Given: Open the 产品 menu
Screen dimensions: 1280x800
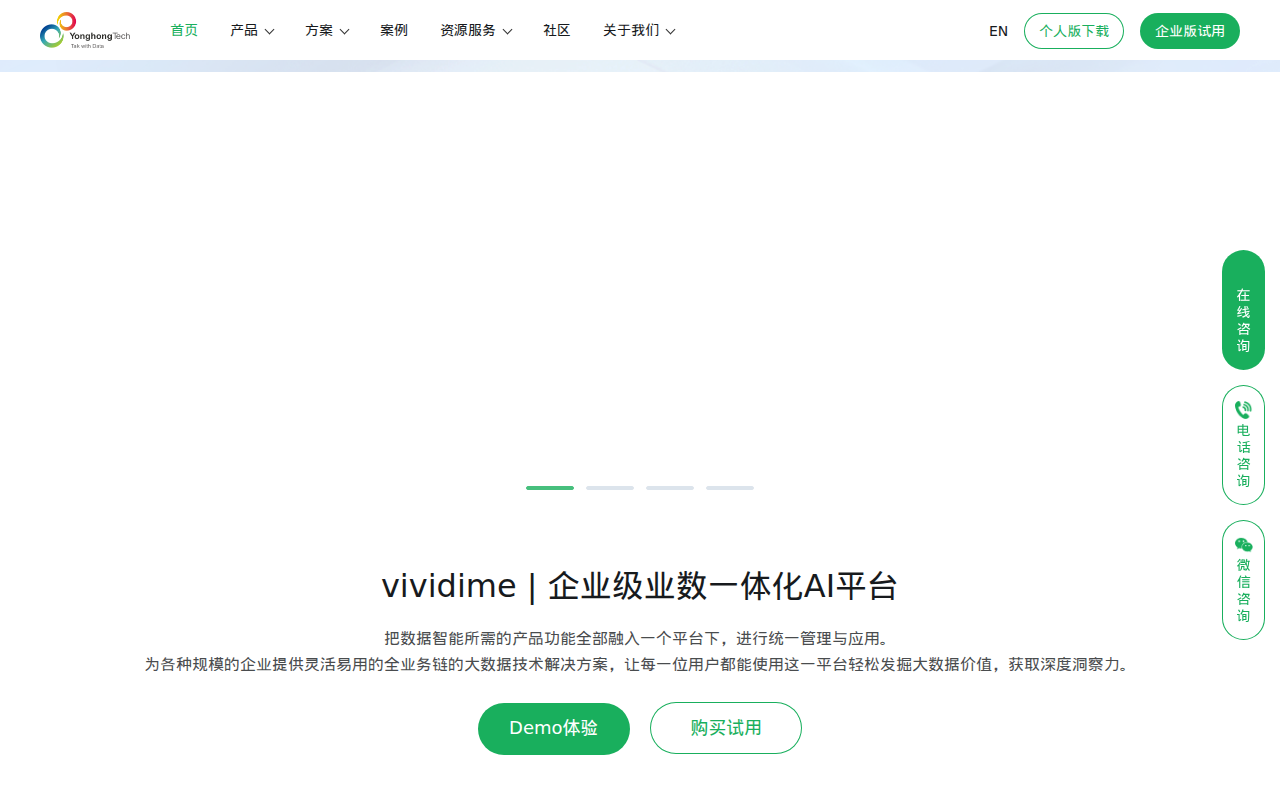Looking at the screenshot, I should pos(244,31).
